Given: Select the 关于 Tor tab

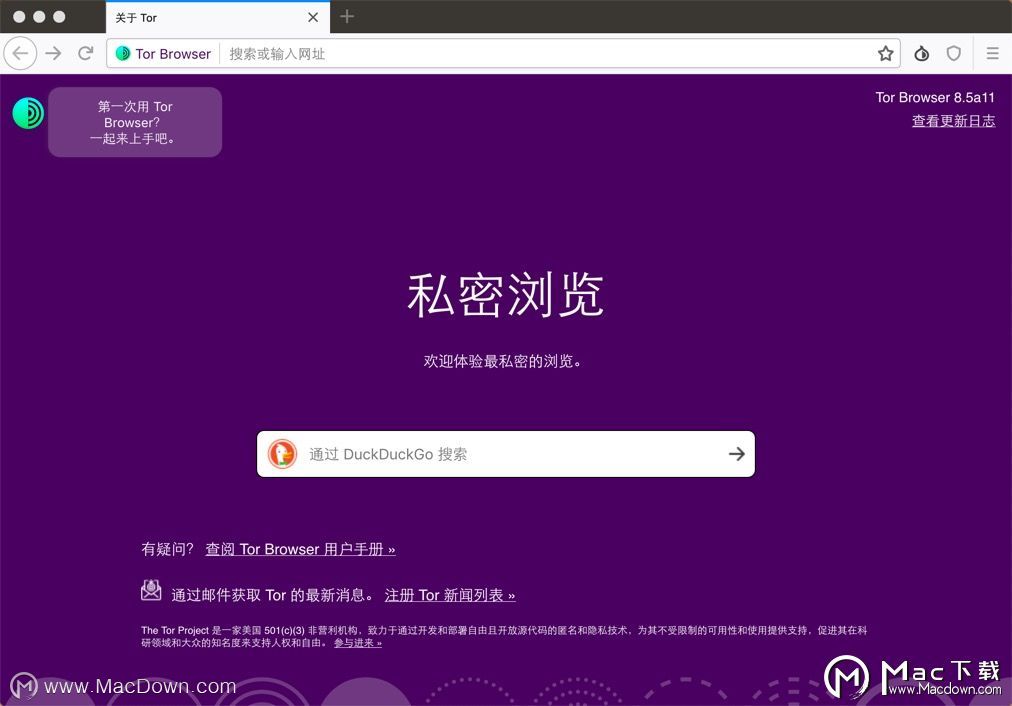Looking at the screenshot, I should pos(218,17).
